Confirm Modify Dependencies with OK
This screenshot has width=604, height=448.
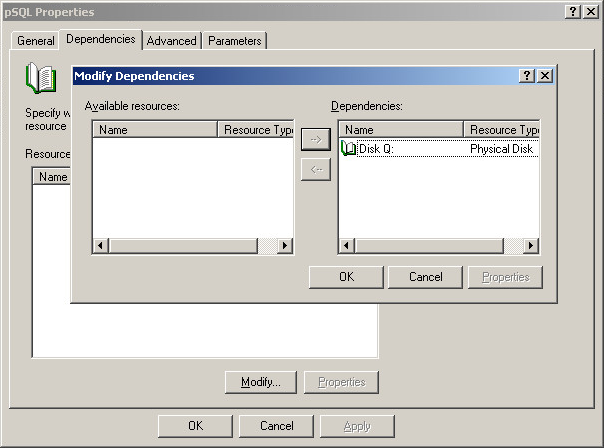(x=346, y=277)
